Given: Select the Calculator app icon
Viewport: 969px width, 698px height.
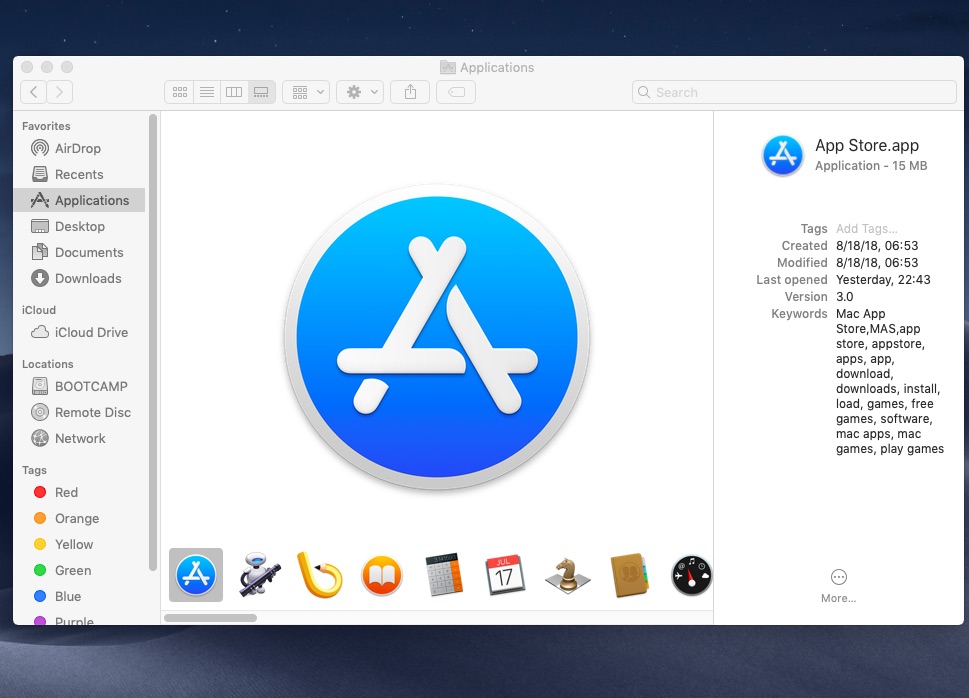Looking at the screenshot, I should point(443,575).
